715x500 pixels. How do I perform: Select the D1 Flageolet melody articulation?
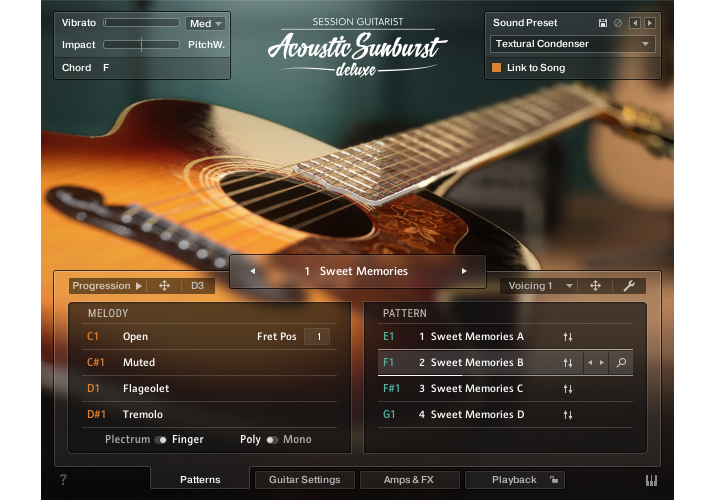click(209, 388)
